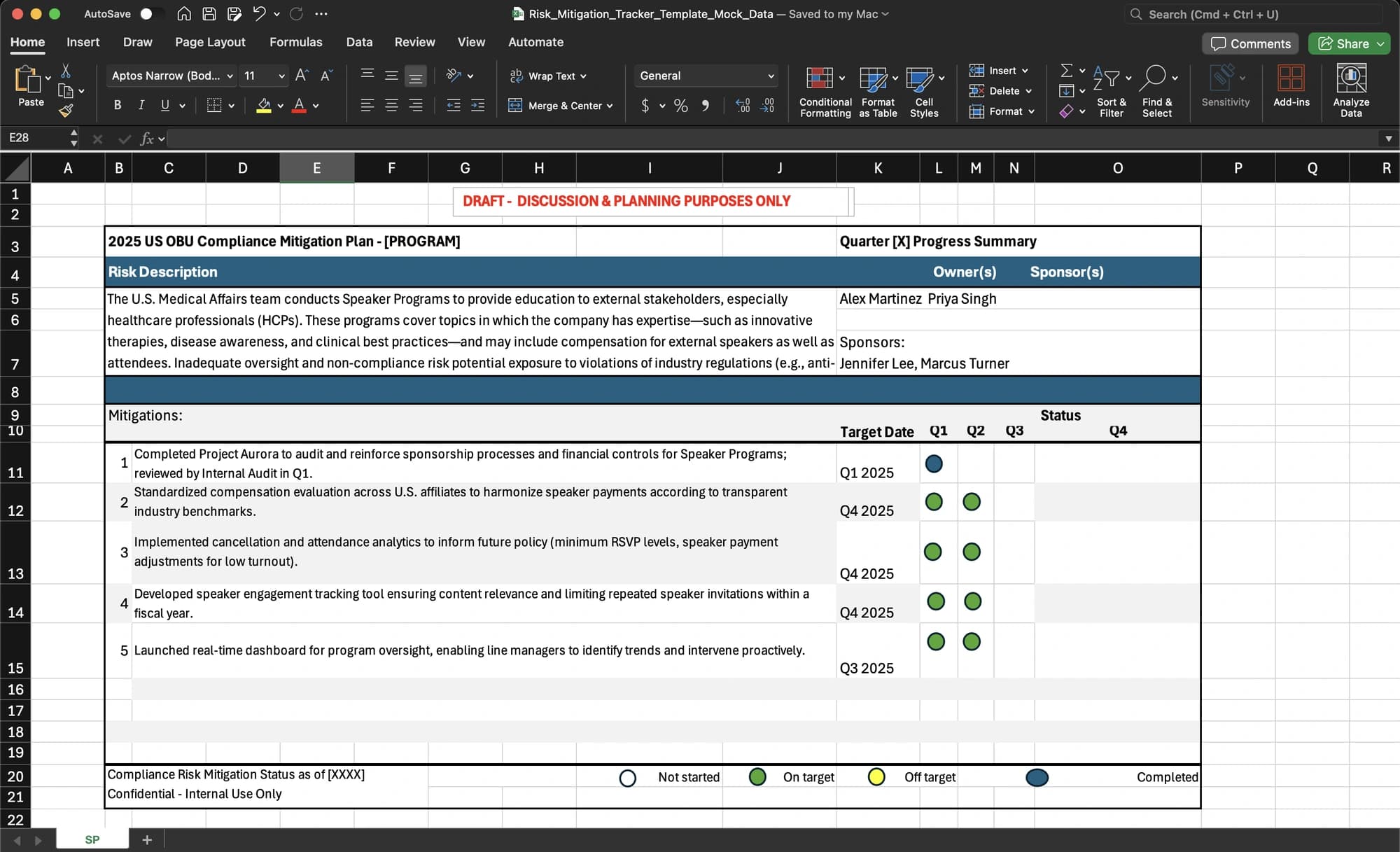Toggle align left
The width and height of the screenshot is (1400, 852).
367,105
